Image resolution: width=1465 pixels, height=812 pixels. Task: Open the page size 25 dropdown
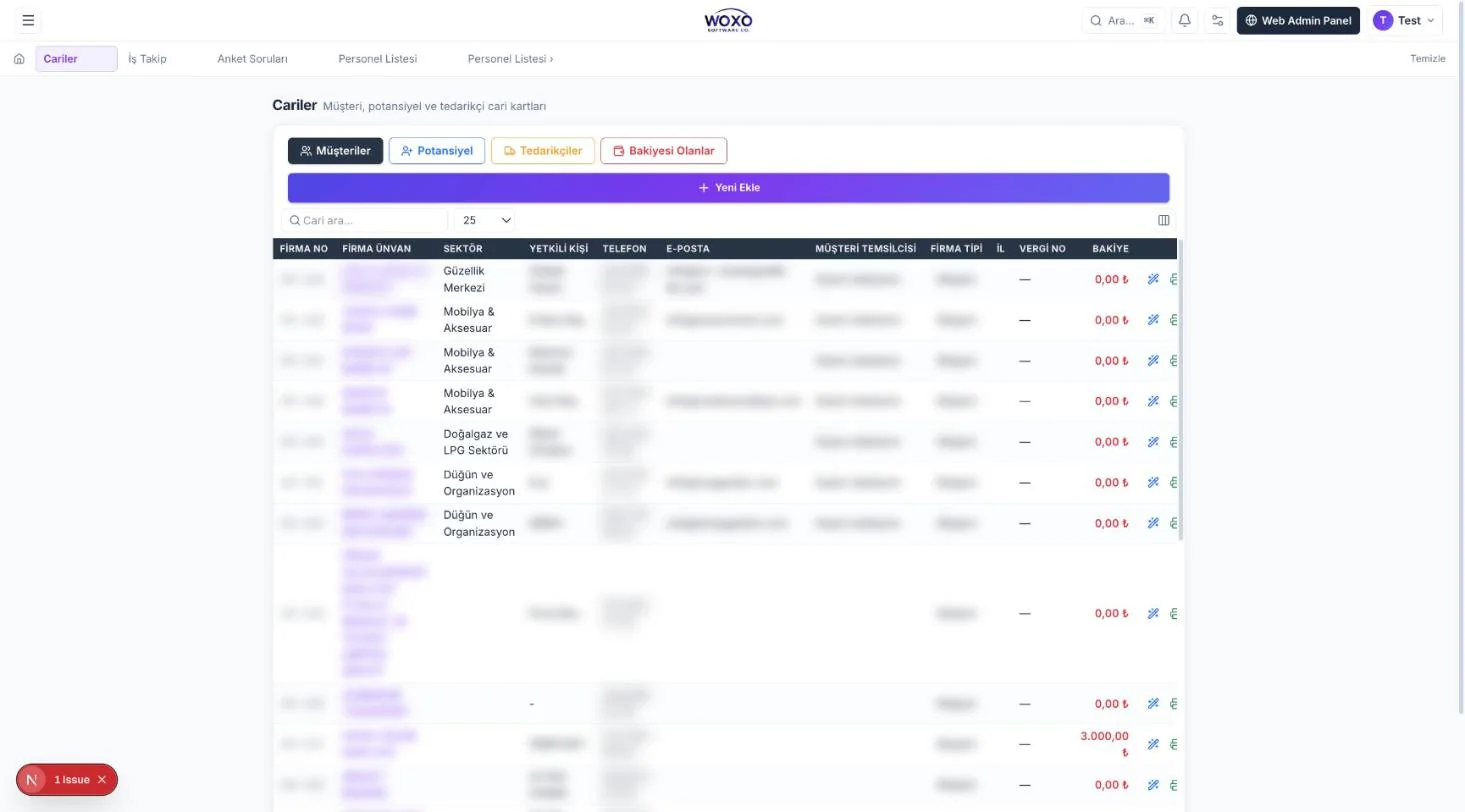(x=485, y=220)
